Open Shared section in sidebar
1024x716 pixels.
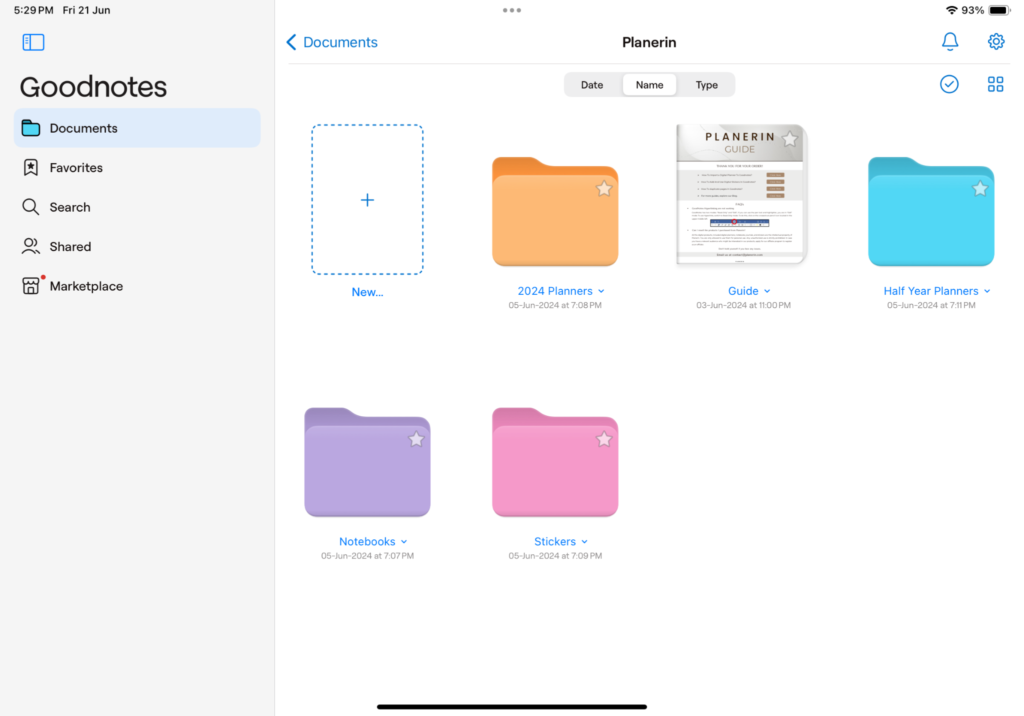(x=137, y=246)
